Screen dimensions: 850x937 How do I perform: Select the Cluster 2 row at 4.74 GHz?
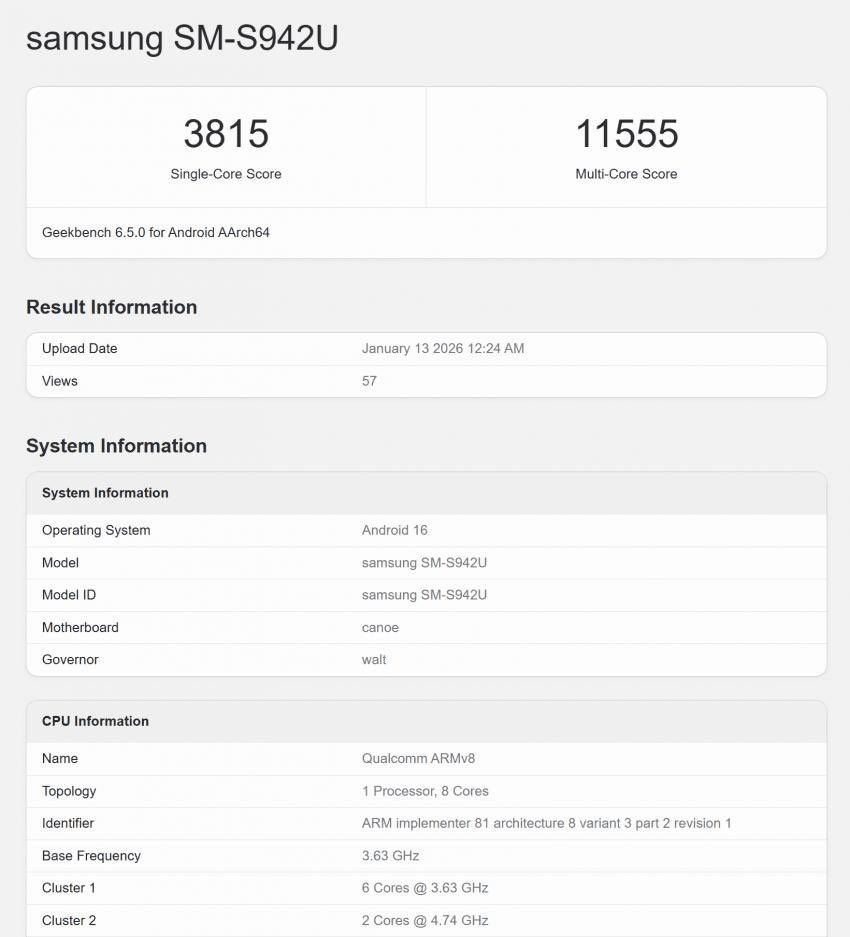pyautogui.click(x=425, y=920)
